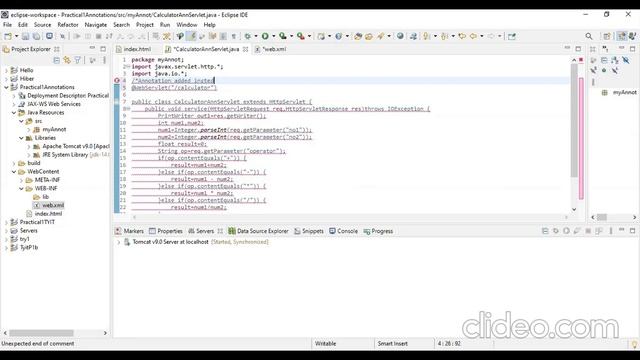Expand the Deployment Descriptor node
The width and height of the screenshot is (640, 360).
pyautogui.click(x=14, y=96)
